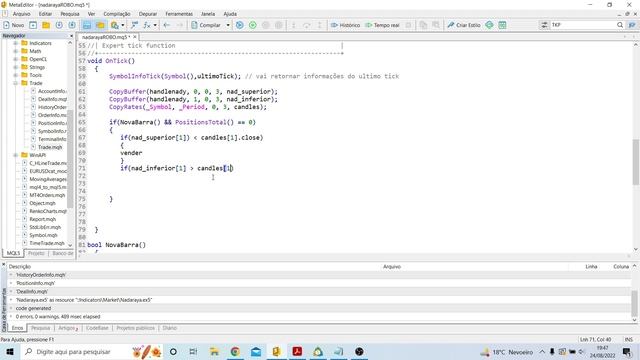
Task: Click the blue start debugging icon
Action: coord(240,25)
